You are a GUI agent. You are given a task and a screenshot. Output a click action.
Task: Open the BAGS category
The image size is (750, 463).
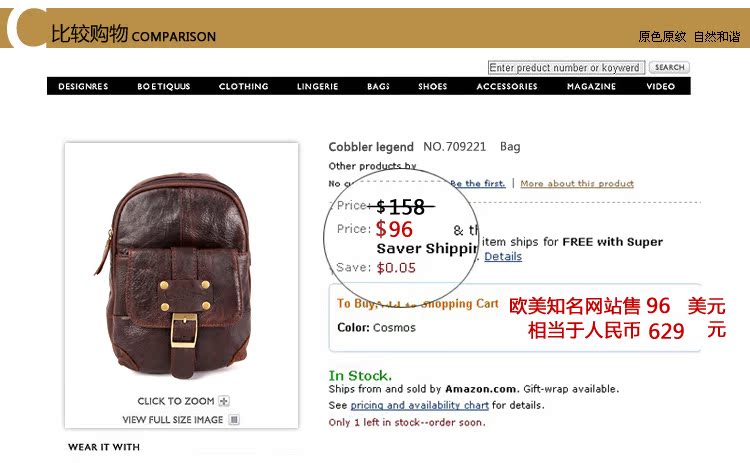pos(378,87)
